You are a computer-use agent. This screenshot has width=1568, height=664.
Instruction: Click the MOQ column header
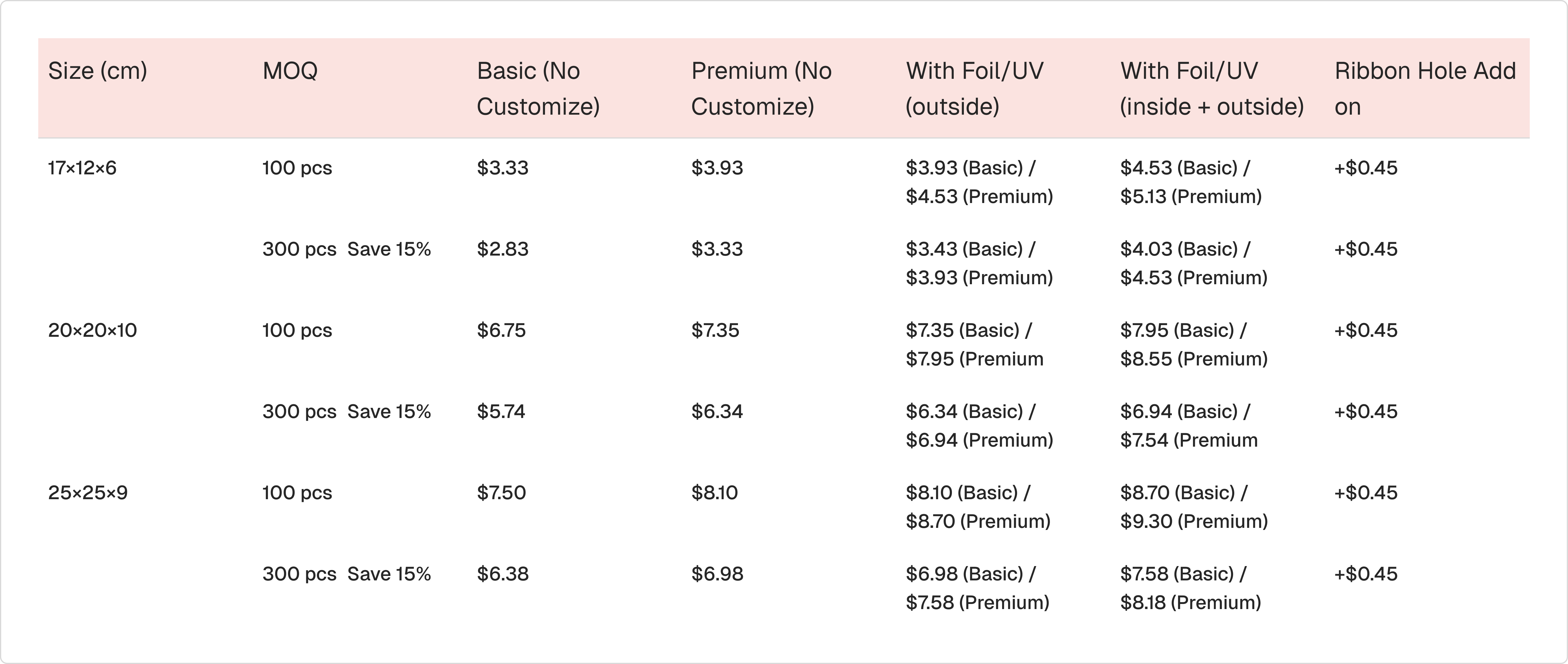coord(290,71)
